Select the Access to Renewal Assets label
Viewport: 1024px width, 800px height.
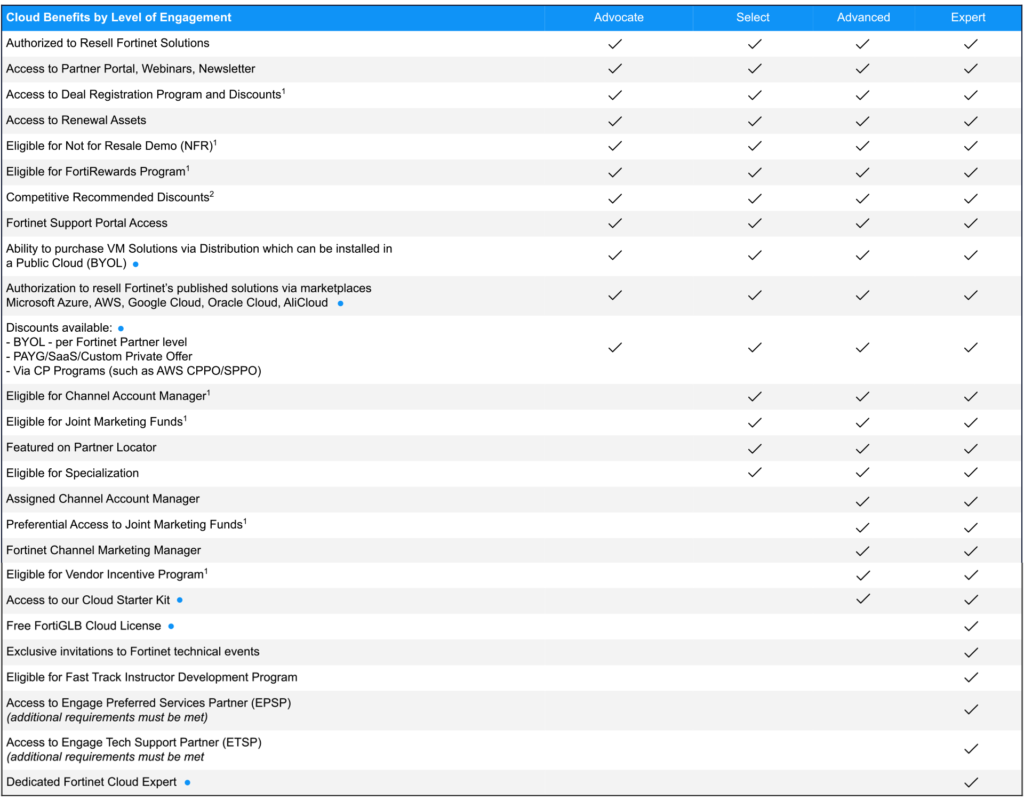pos(76,120)
